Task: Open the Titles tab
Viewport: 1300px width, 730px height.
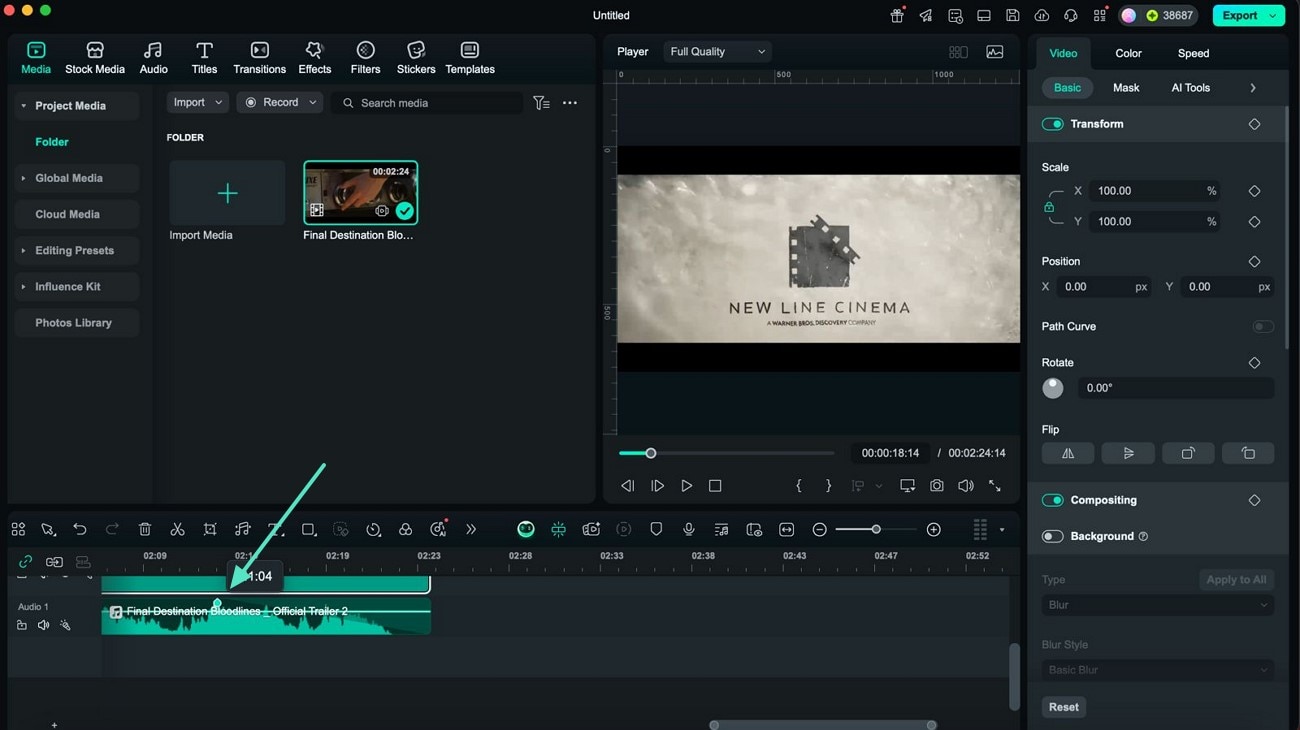Action: click(x=204, y=58)
